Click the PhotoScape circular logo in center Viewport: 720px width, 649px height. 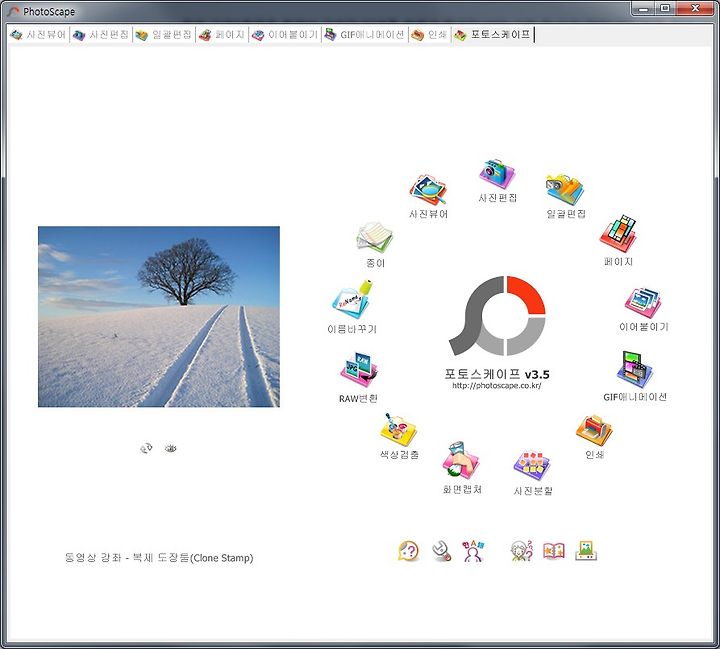tap(497, 316)
